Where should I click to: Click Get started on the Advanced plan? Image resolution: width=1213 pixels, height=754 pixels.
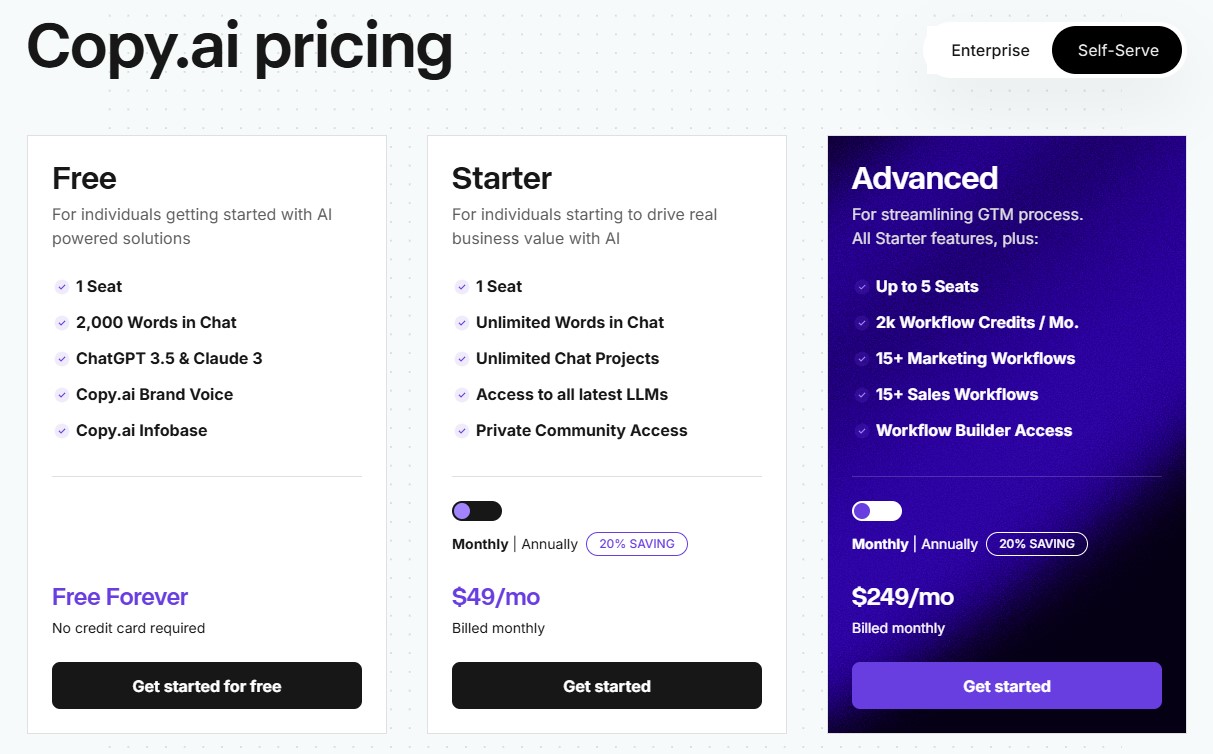1006,686
